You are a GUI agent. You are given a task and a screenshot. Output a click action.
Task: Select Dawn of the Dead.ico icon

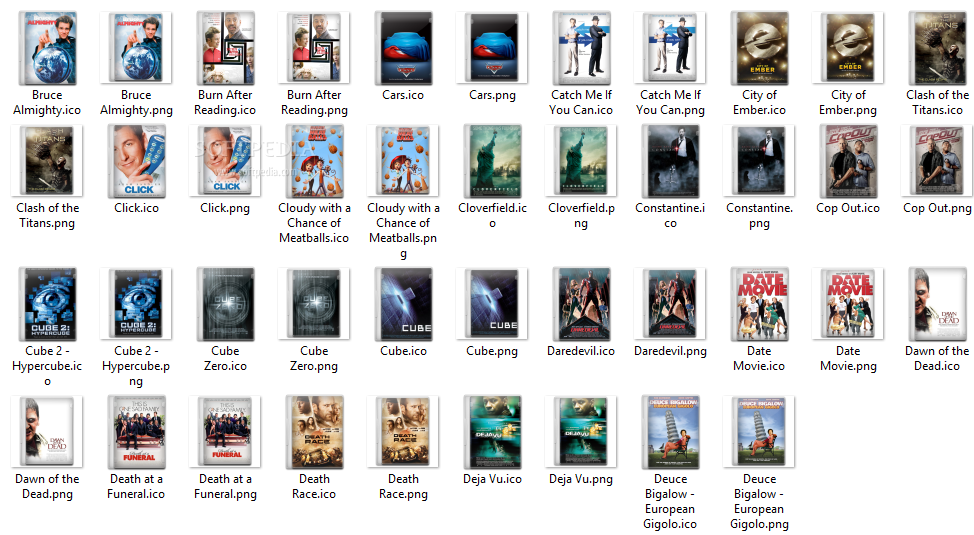click(x=937, y=304)
